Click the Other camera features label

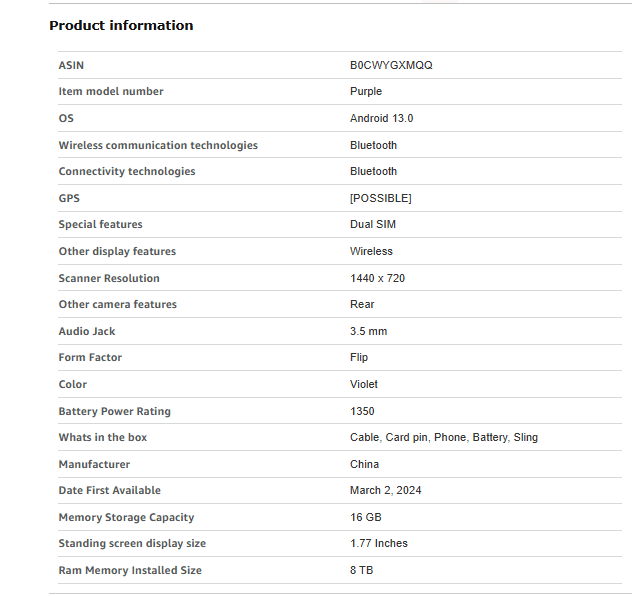coord(118,305)
